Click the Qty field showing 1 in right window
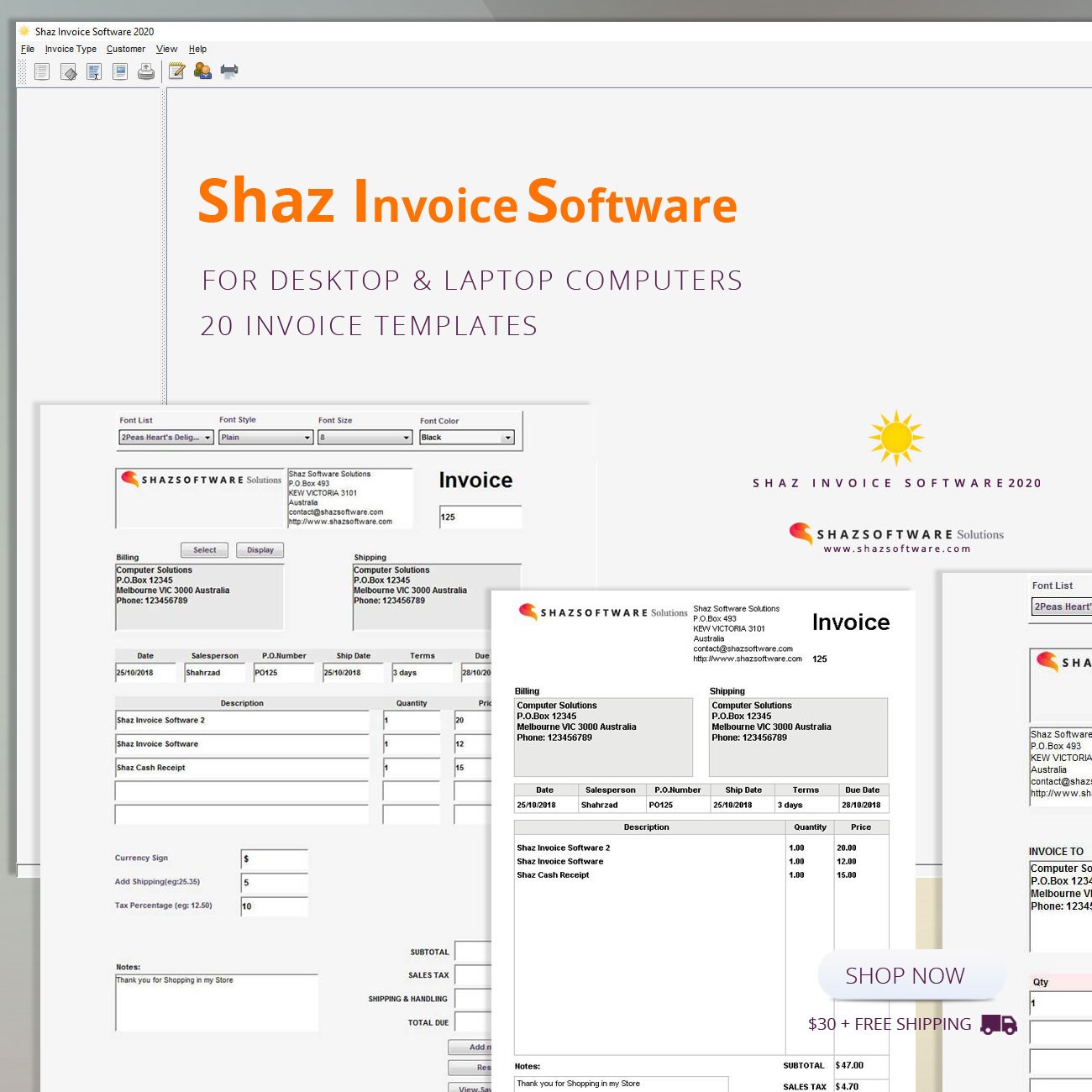This screenshot has height=1092, width=1092. [x=1061, y=1003]
